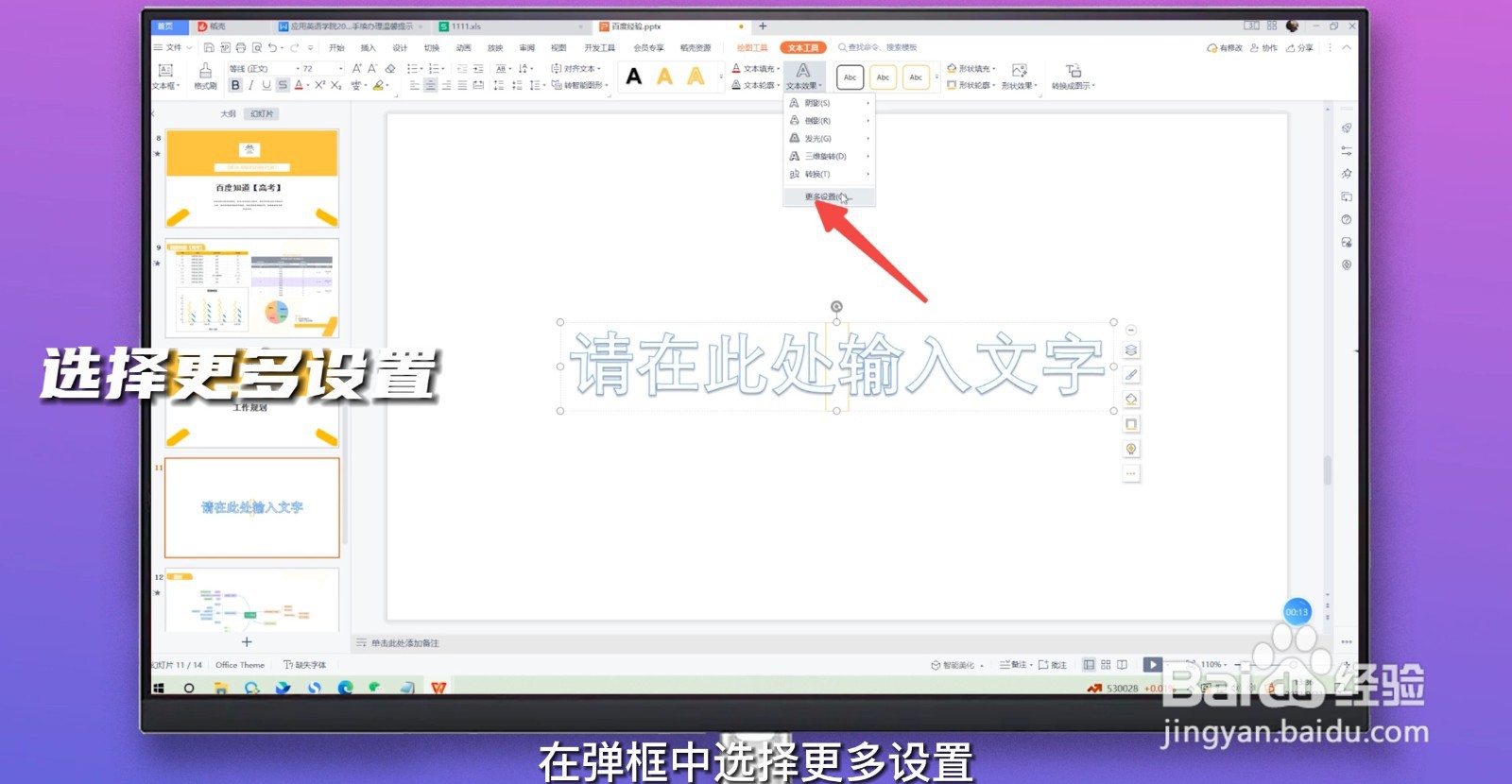The width and height of the screenshot is (1512, 784).
Task: Select More Settings (更多设置) in menu
Action: click(x=829, y=197)
